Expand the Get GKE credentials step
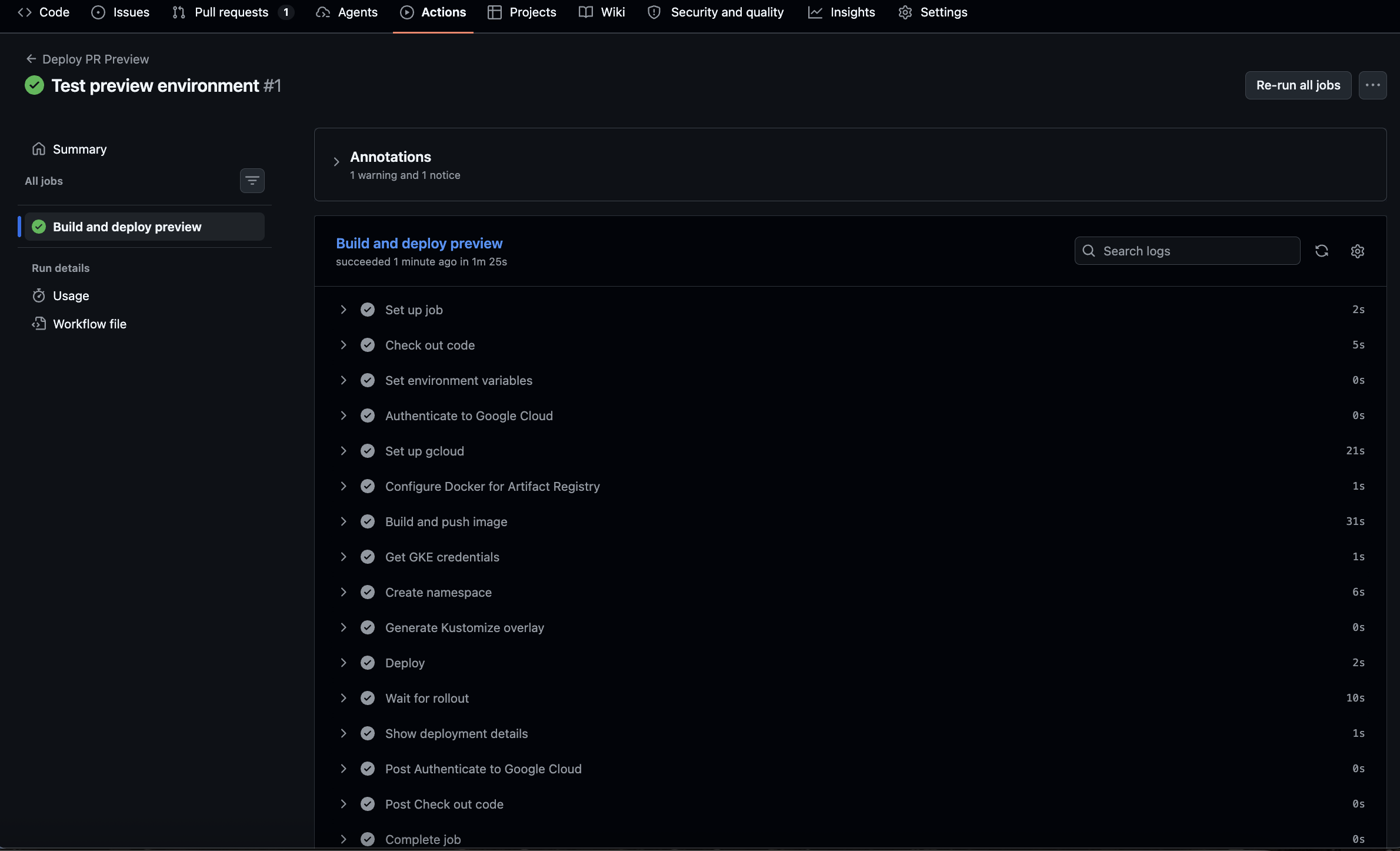This screenshot has height=851, width=1400. 344,557
